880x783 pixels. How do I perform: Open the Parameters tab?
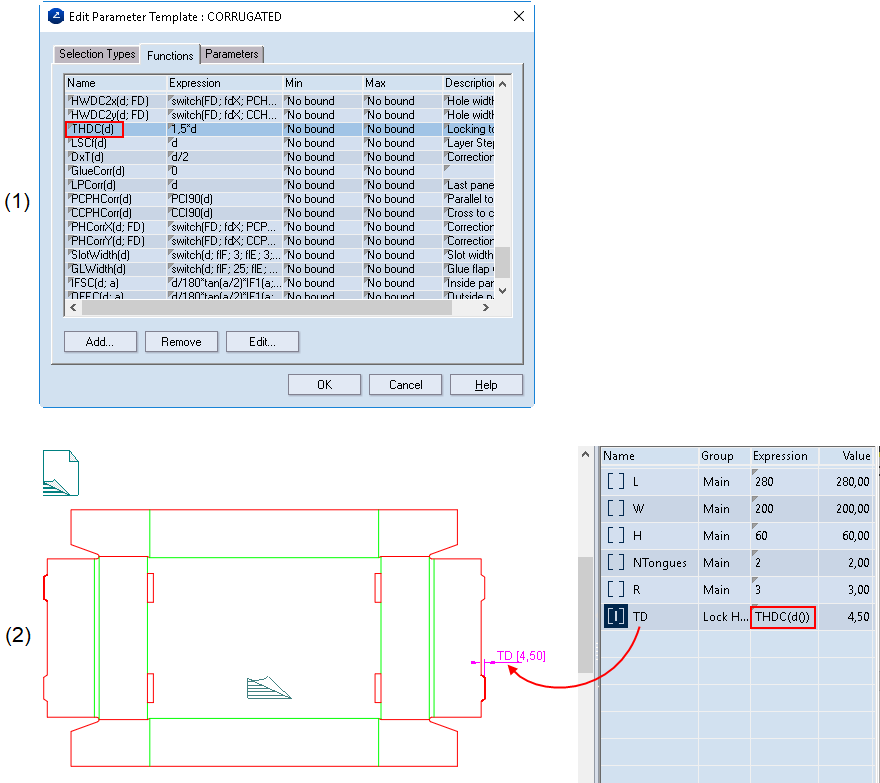tap(232, 54)
